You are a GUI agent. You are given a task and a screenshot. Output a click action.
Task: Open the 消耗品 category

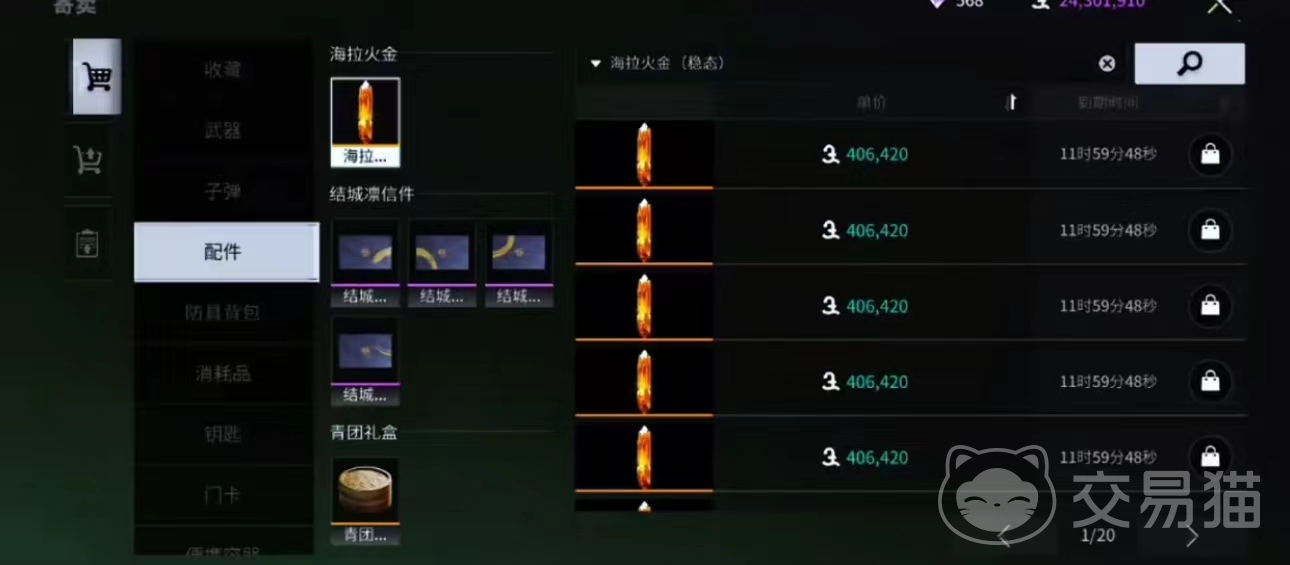coord(224,374)
